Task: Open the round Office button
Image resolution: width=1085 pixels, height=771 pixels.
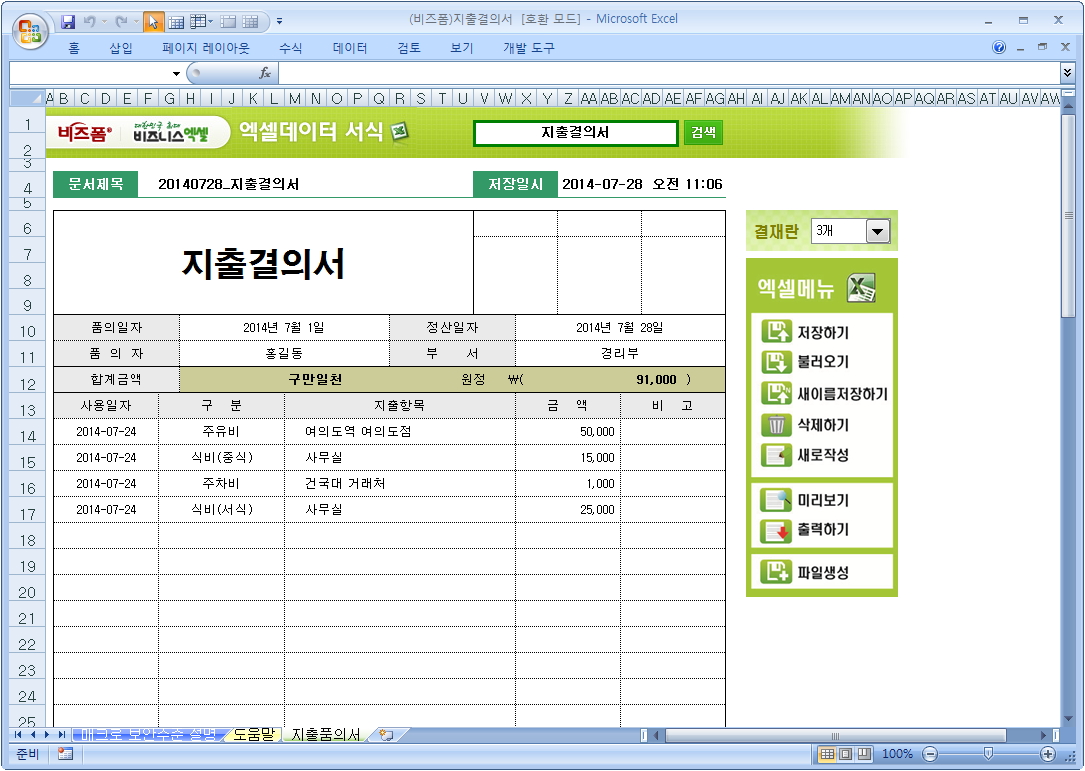Action: tap(30, 27)
